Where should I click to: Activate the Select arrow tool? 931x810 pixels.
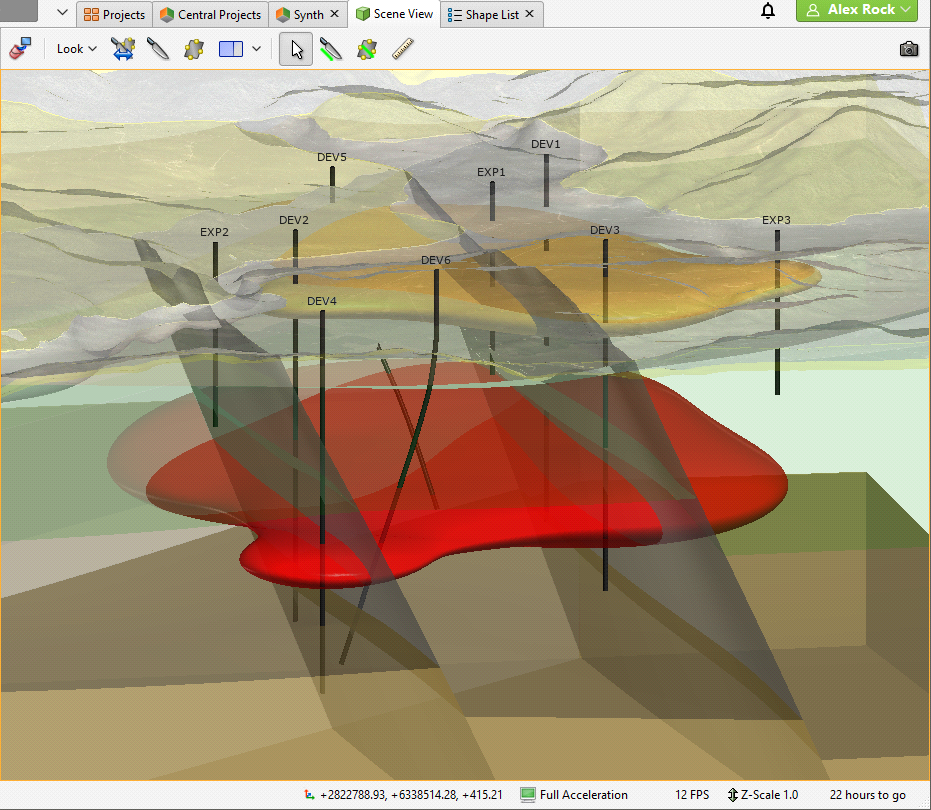[295, 48]
